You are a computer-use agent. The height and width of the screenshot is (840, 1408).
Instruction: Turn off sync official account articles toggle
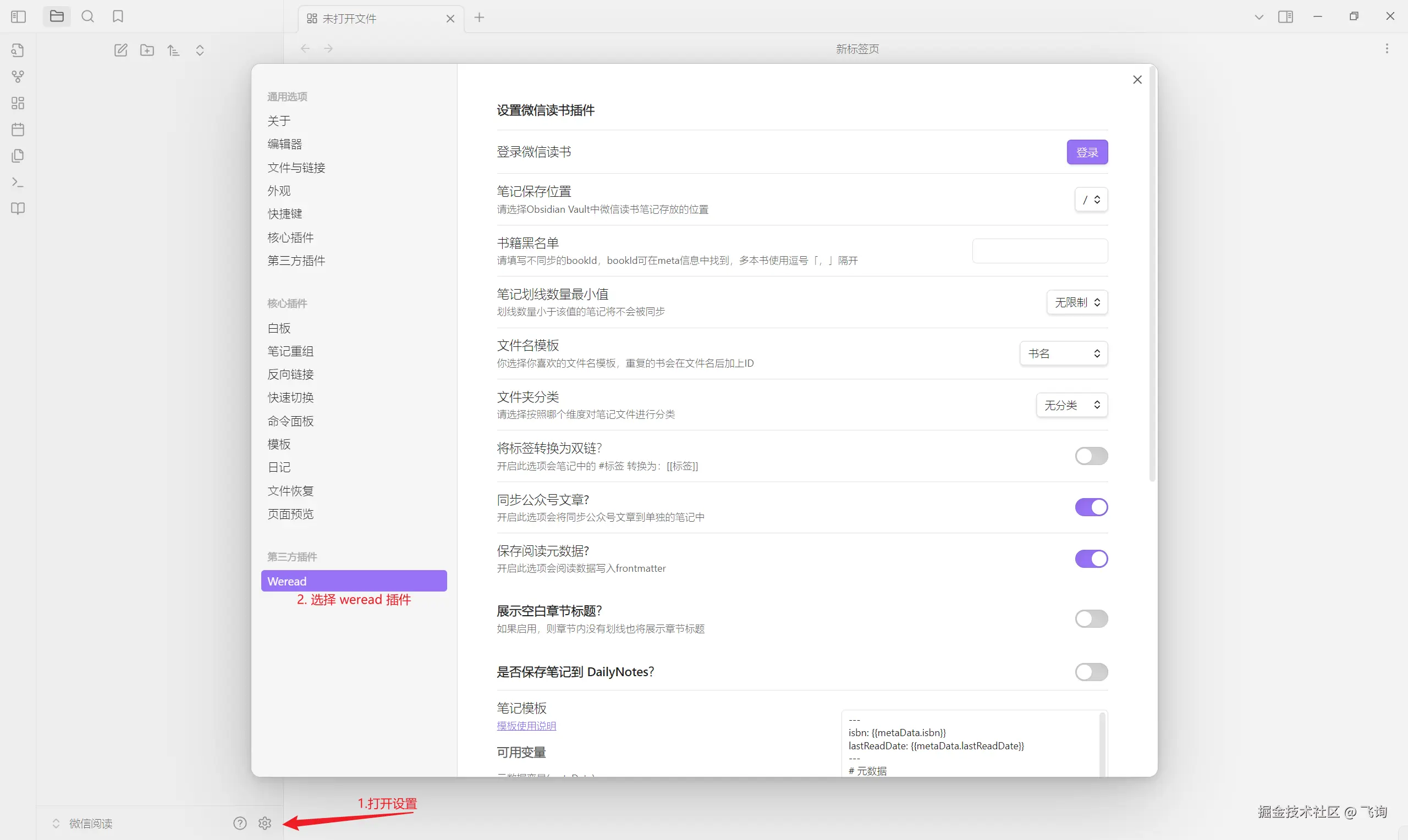point(1091,507)
